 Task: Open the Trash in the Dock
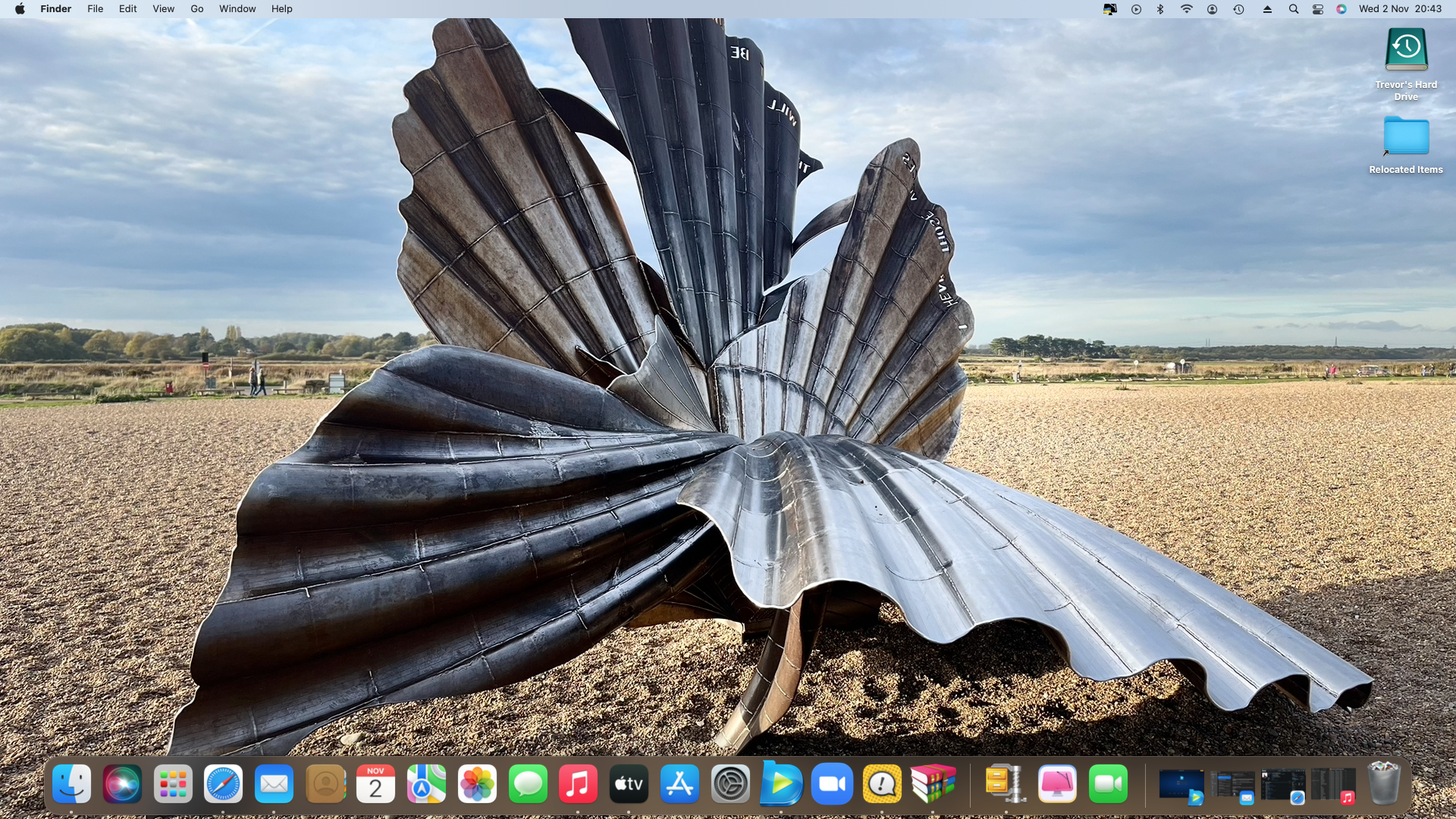pos(1383,783)
